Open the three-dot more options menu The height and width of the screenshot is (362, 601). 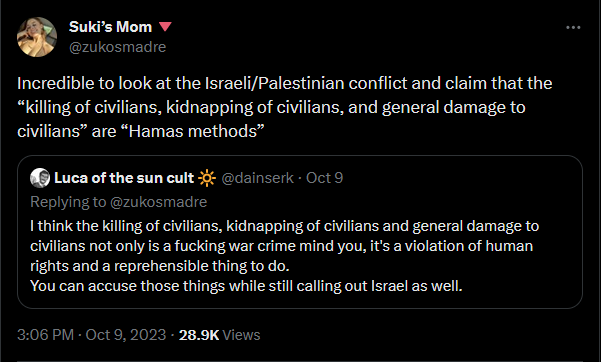pyautogui.click(x=573, y=28)
